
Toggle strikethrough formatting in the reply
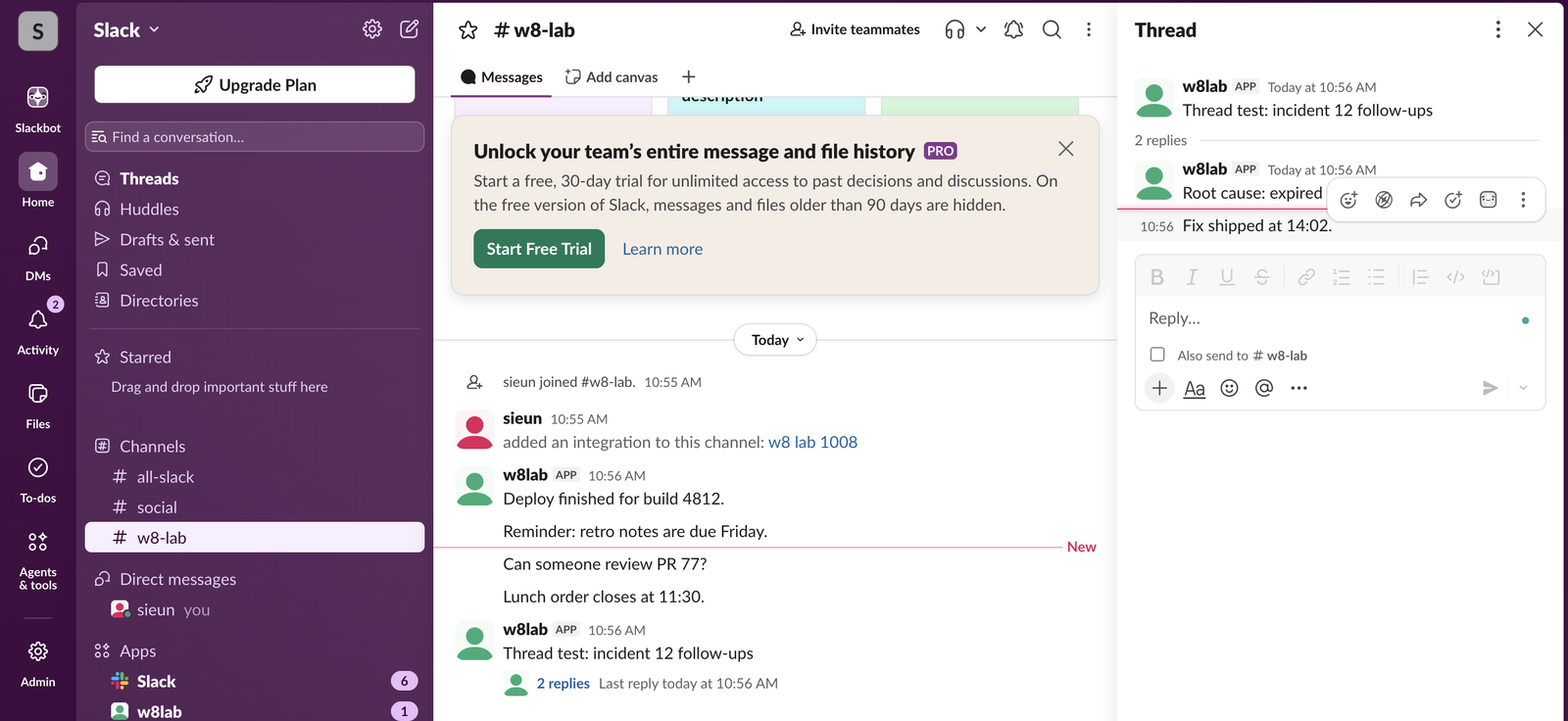coord(1262,277)
